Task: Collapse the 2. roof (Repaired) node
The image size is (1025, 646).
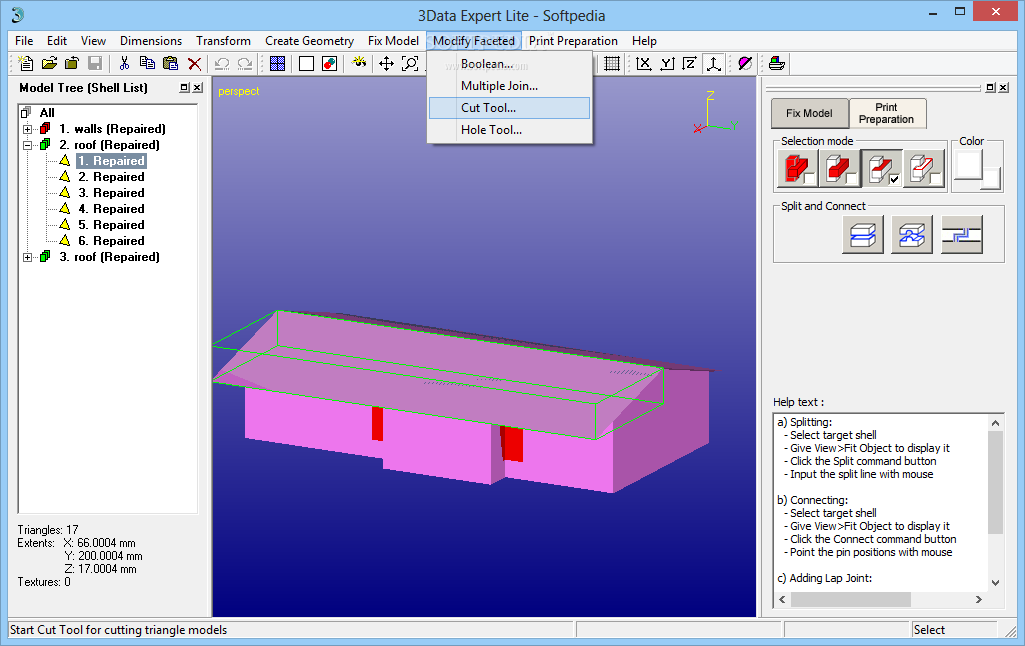Action: (x=27, y=145)
